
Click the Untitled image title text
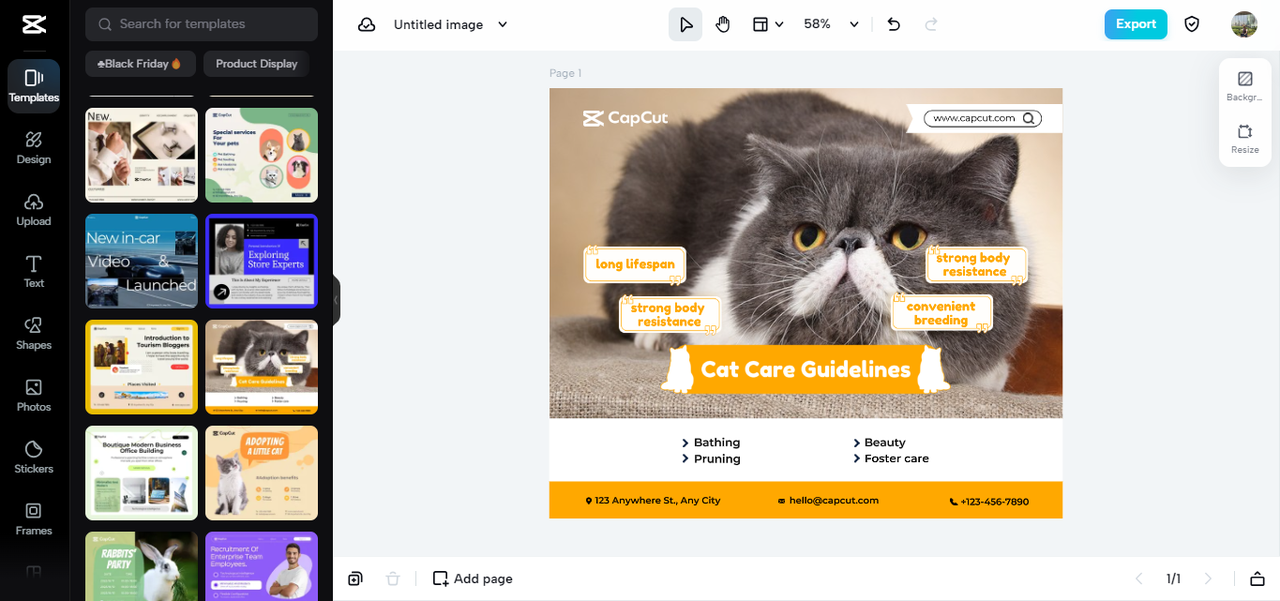point(438,24)
